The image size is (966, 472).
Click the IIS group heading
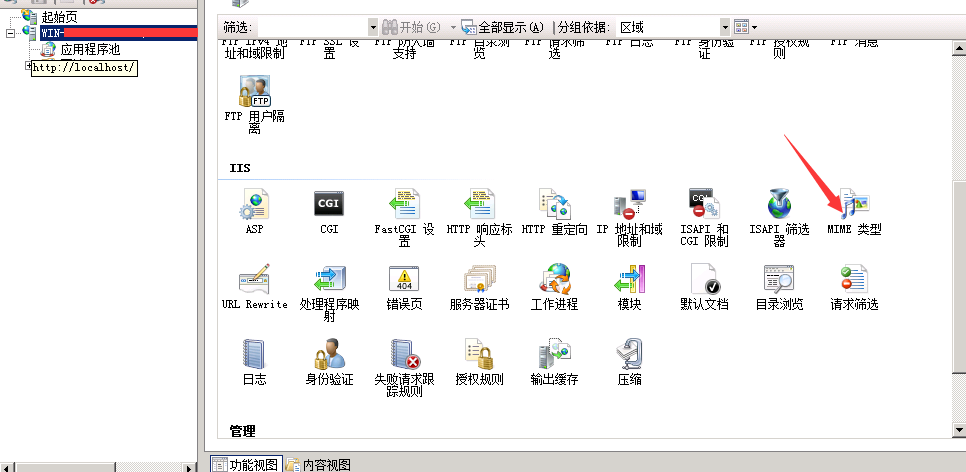(x=240, y=168)
